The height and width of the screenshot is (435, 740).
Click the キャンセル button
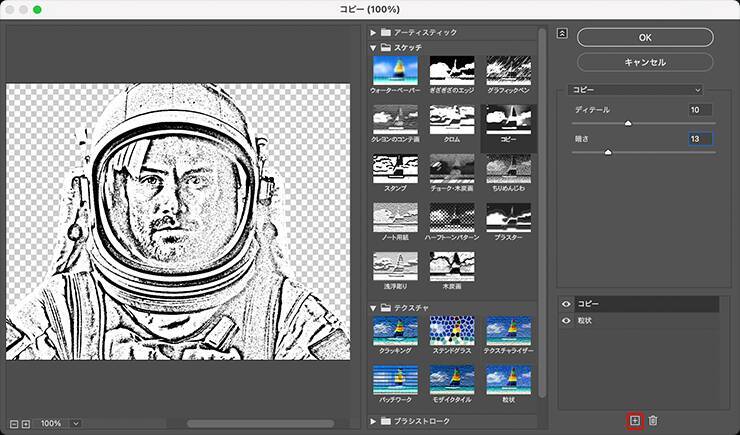(x=644, y=62)
